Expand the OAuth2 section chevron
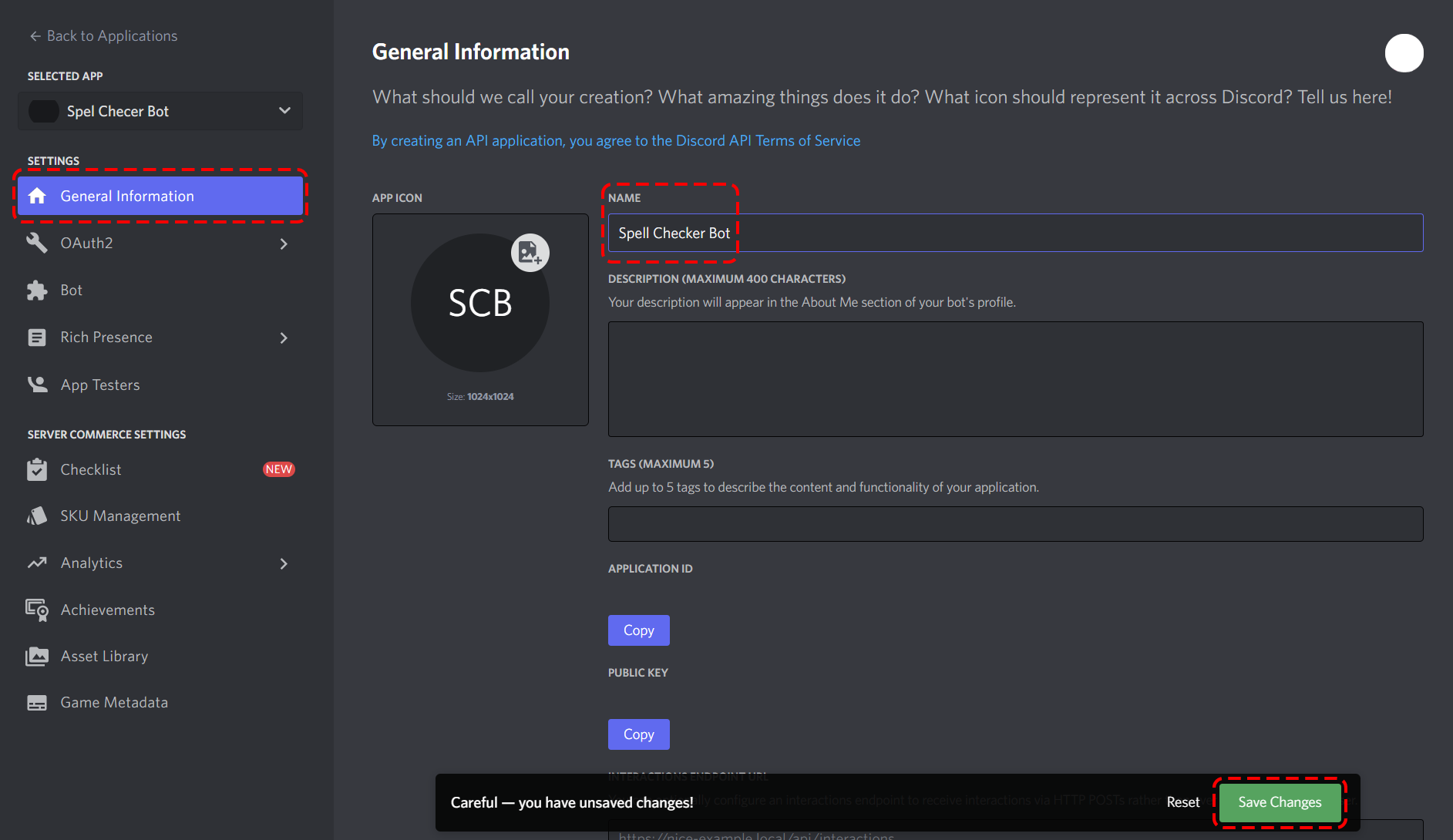 click(284, 243)
